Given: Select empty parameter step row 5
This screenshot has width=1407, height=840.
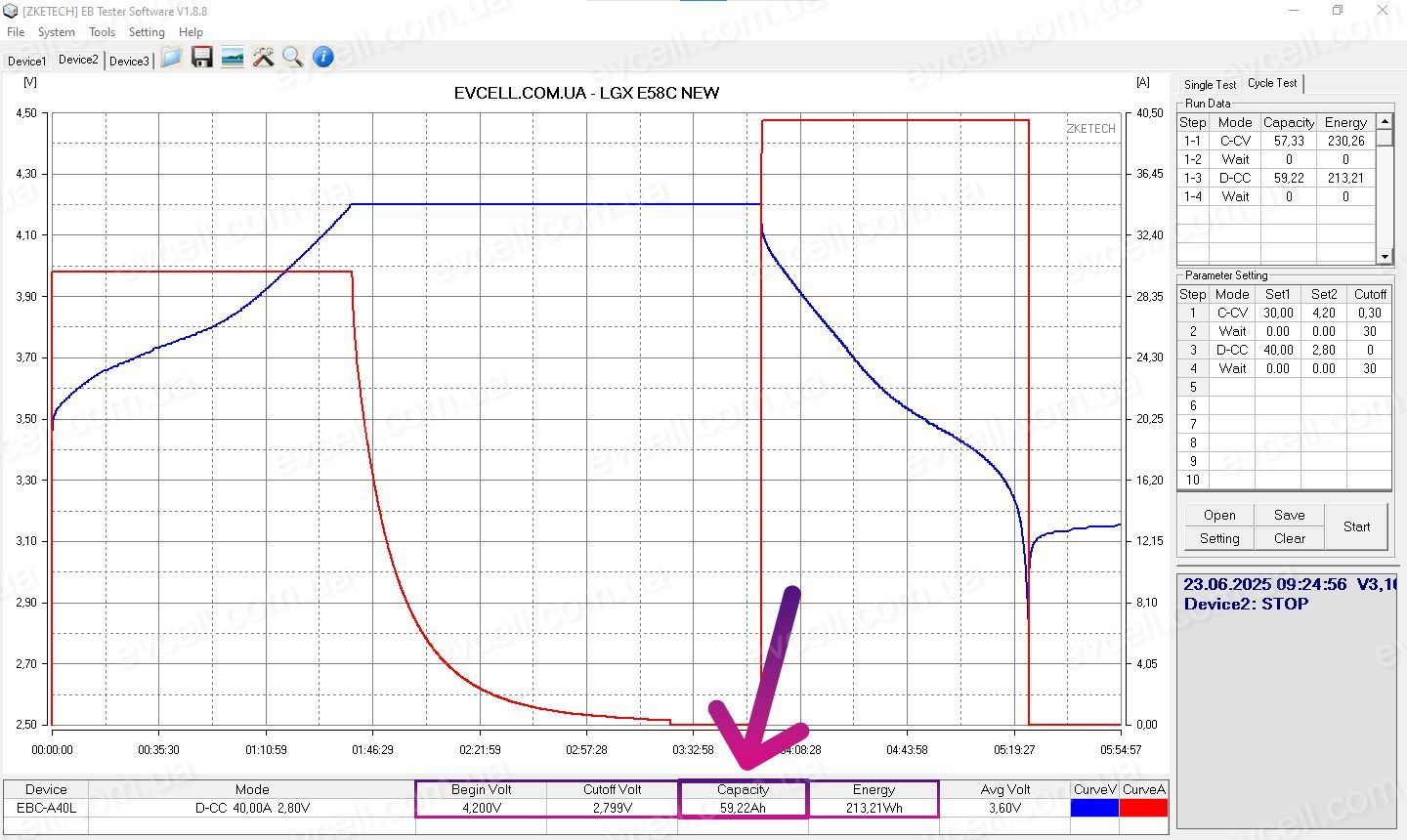Looking at the screenshot, I should pyautogui.click(x=1285, y=387).
